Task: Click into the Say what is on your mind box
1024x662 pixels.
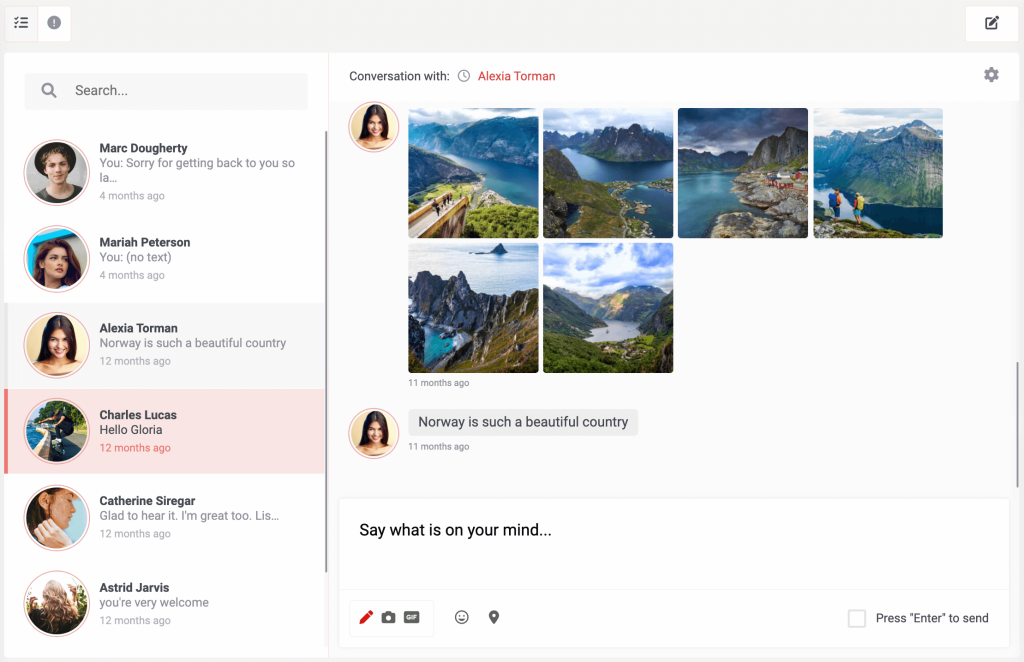Action: coord(674,544)
